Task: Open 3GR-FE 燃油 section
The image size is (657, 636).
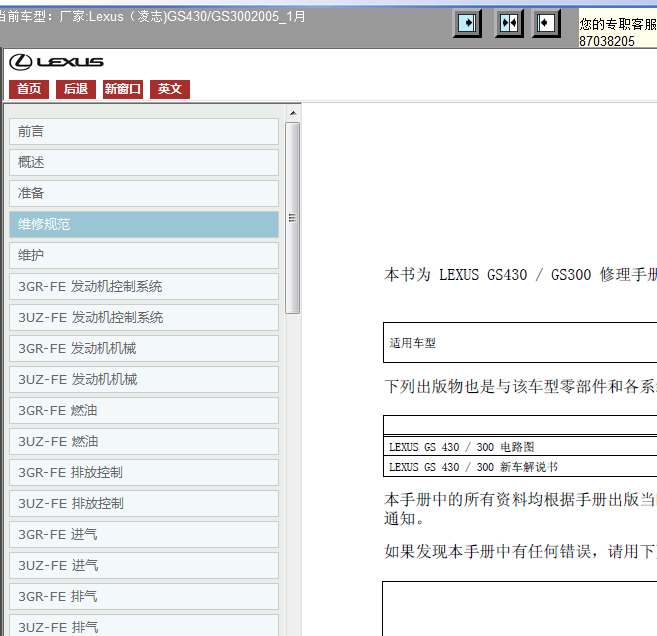Action: pos(144,411)
